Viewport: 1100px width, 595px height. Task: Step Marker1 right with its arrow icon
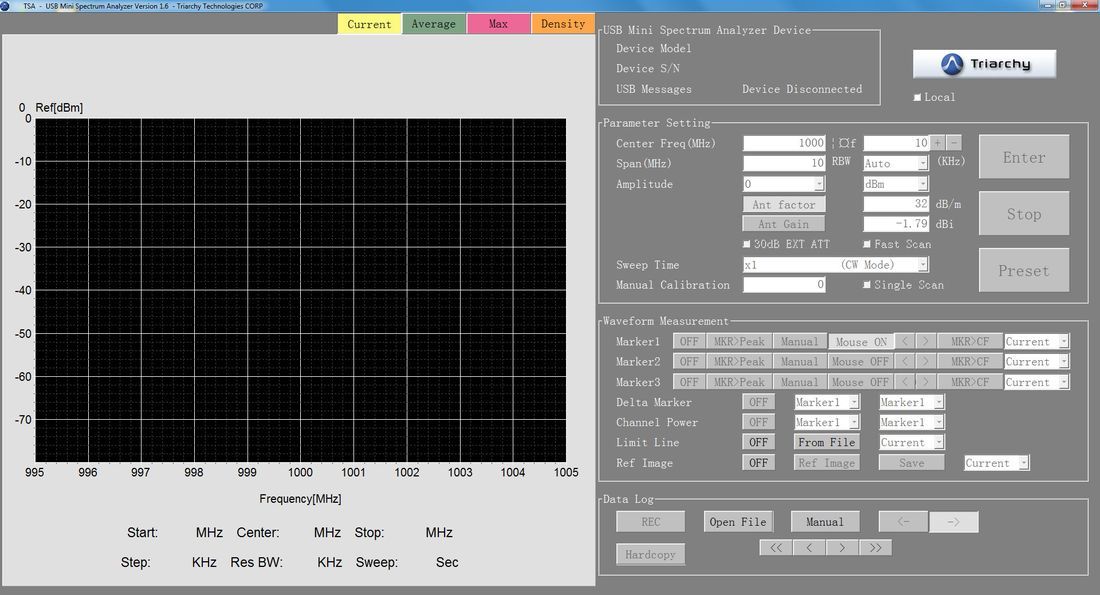[x=923, y=341]
